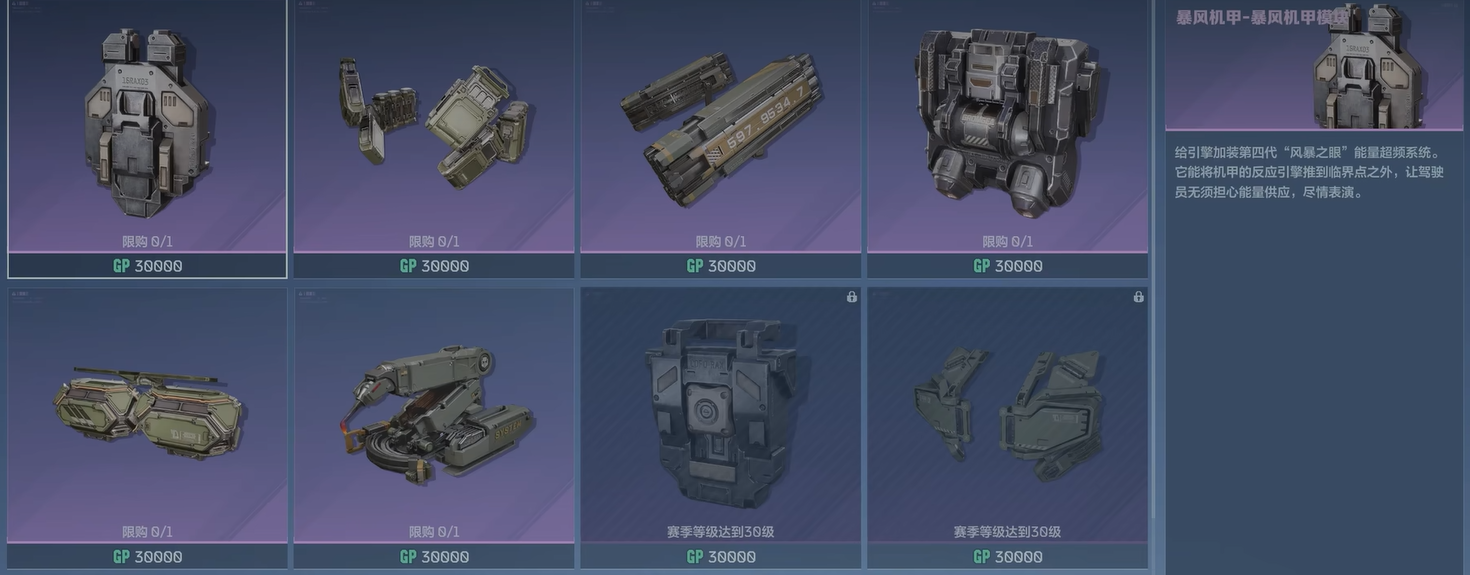Buy the engine backpack for GP 30000
This screenshot has width=1470, height=575.
point(147,266)
